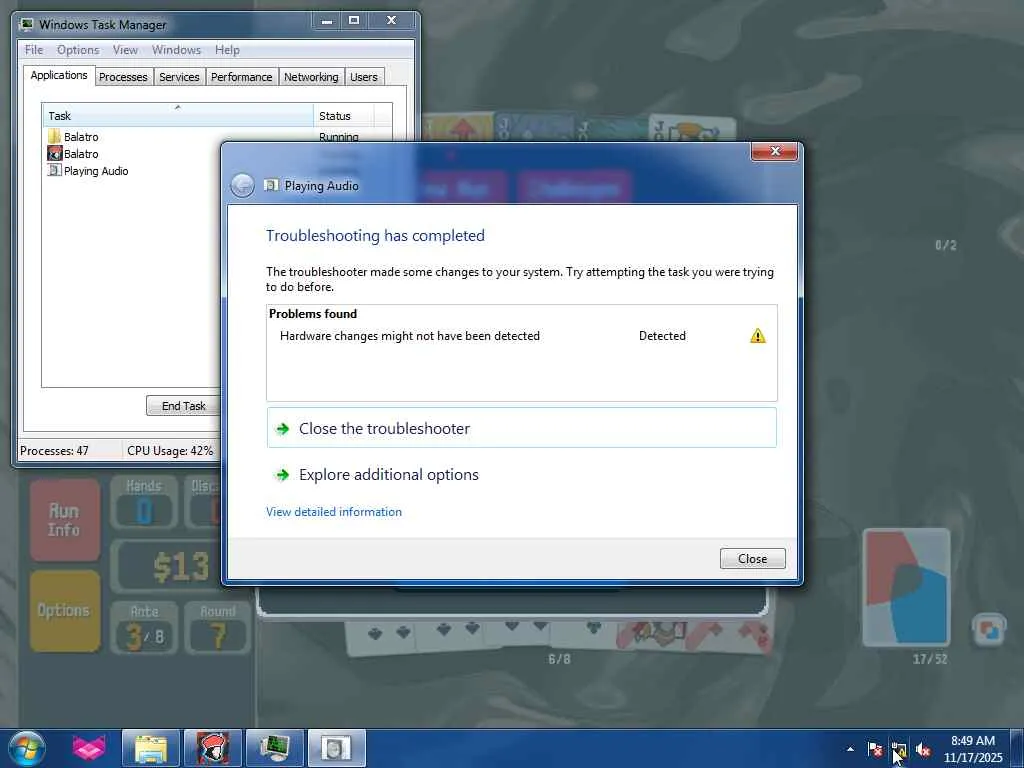Click the End Task button
Image resolution: width=1024 pixels, height=768 pixels.
(183, 406)
